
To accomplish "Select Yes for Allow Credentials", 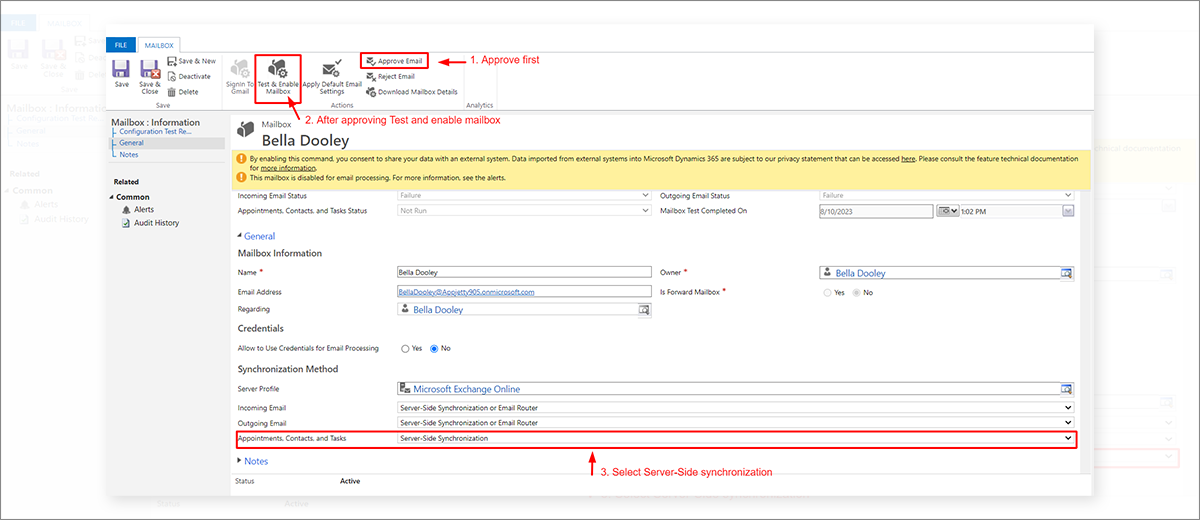I will (405, 349).
